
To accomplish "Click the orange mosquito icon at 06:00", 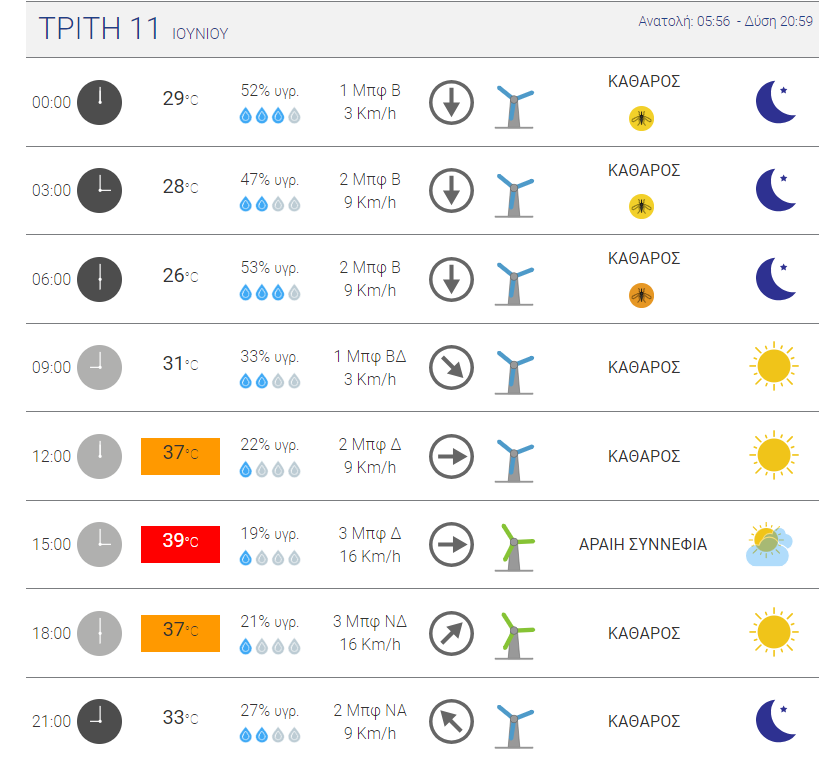I will tap(641, 295).
